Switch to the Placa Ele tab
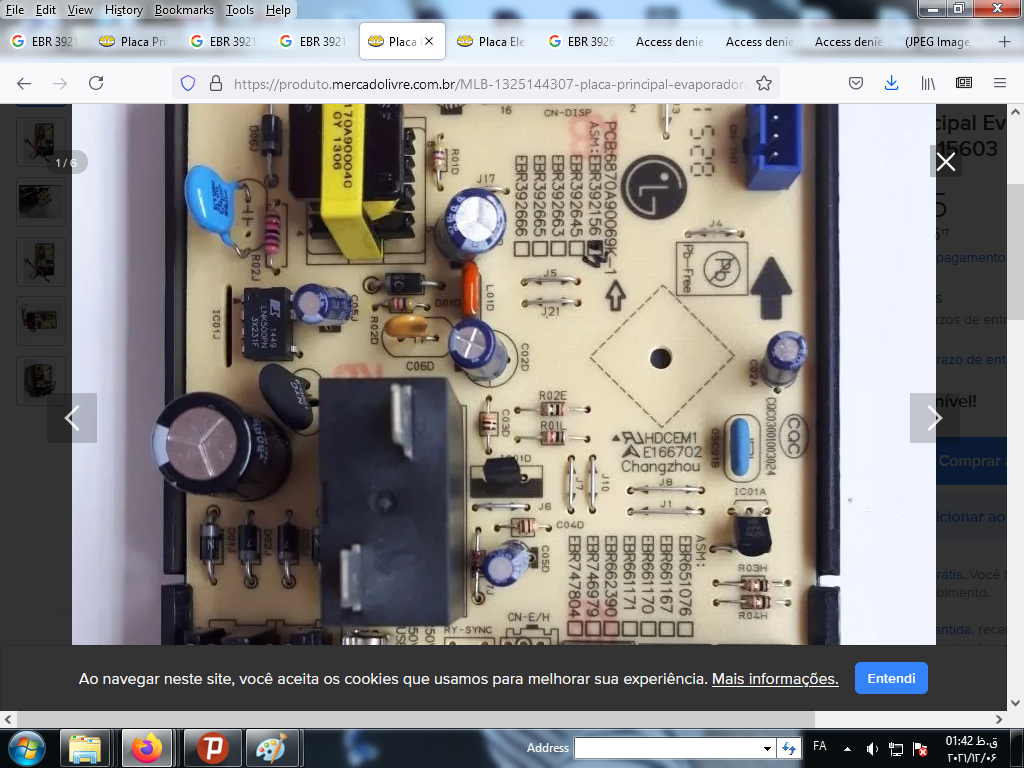The image size is (1024, 768). pyautogui.click(x=492, y=42)
